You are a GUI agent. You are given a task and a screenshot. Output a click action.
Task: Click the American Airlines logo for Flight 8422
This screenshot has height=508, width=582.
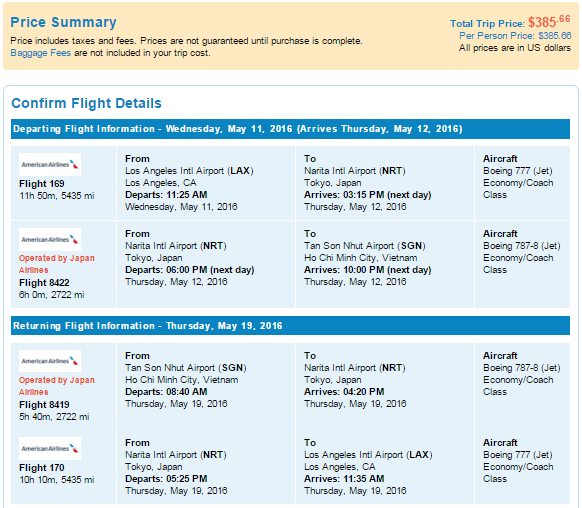pos(50,239)
